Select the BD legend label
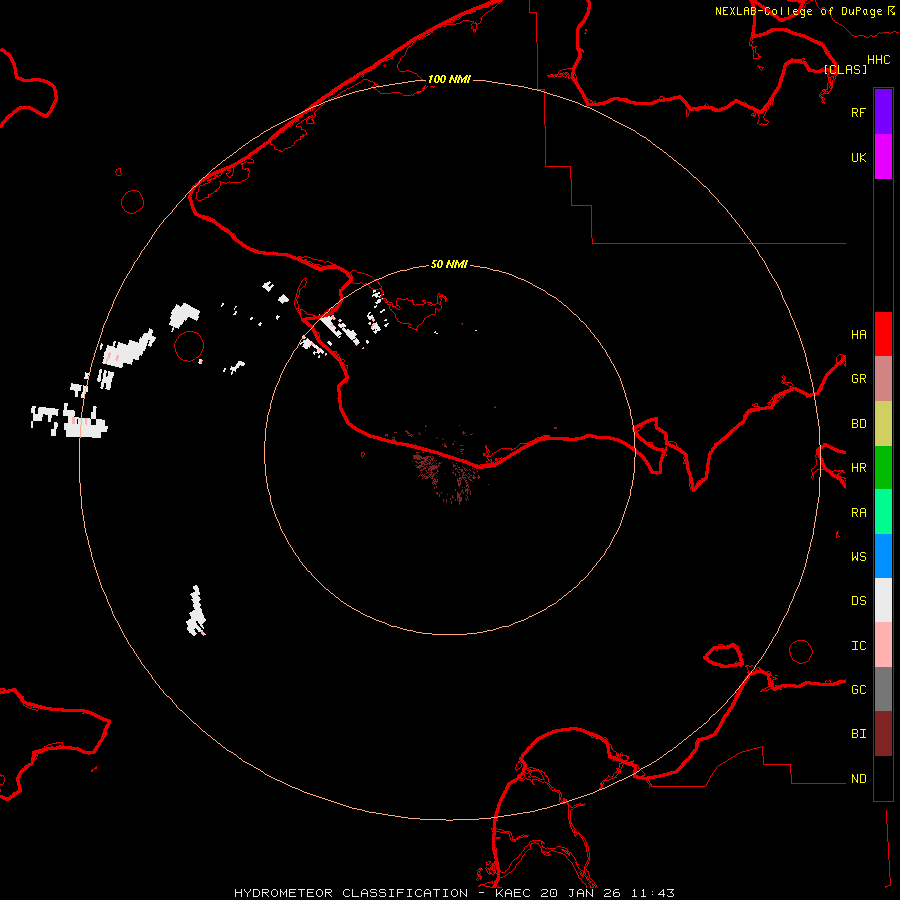This screenshot has height=900, width=900. pos(858,424)
